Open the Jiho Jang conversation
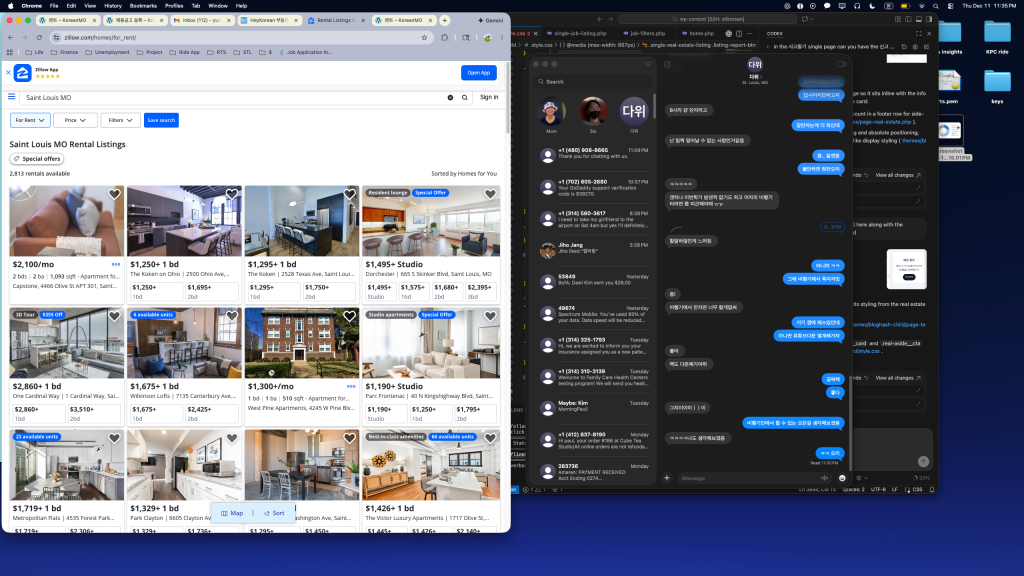This screenshot has width=1024, height=576. tap(592, 249)
